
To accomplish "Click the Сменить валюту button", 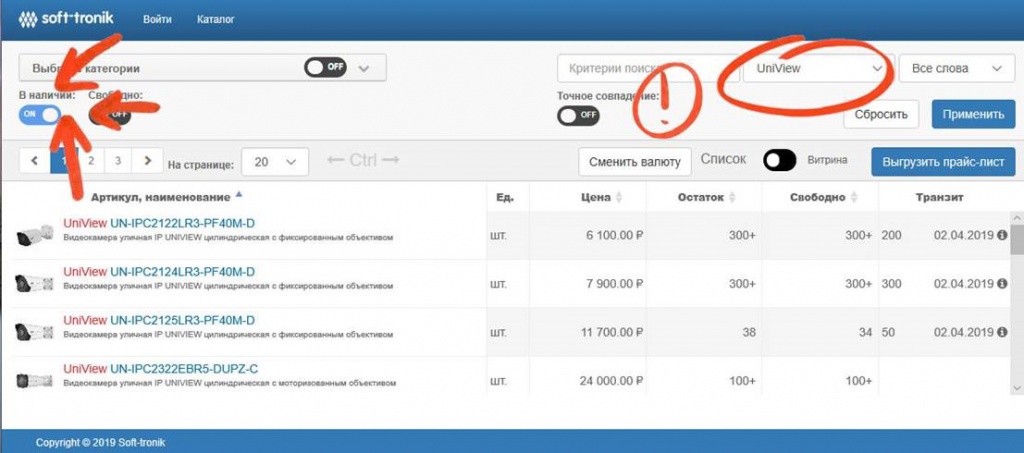I will pyautogui.click(x=635, y=162).
